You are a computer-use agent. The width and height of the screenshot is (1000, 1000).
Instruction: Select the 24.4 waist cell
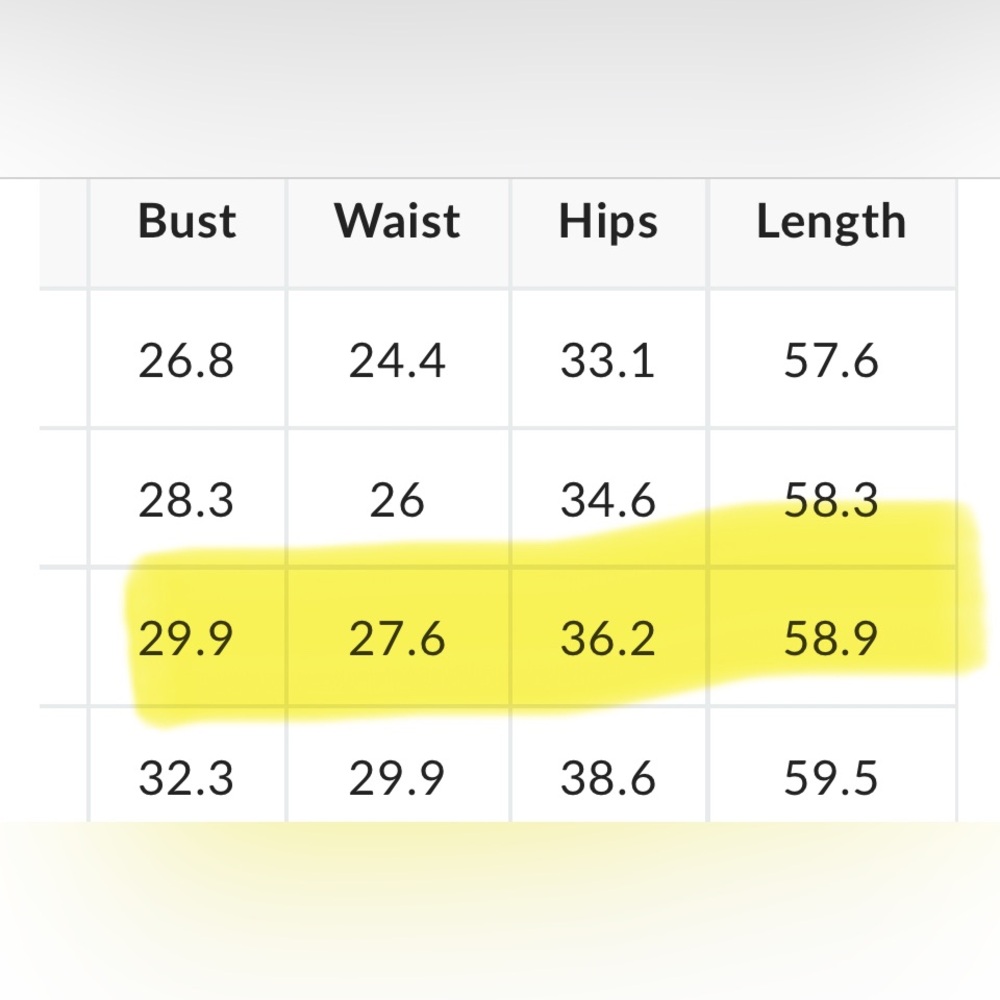pos(397,360)
